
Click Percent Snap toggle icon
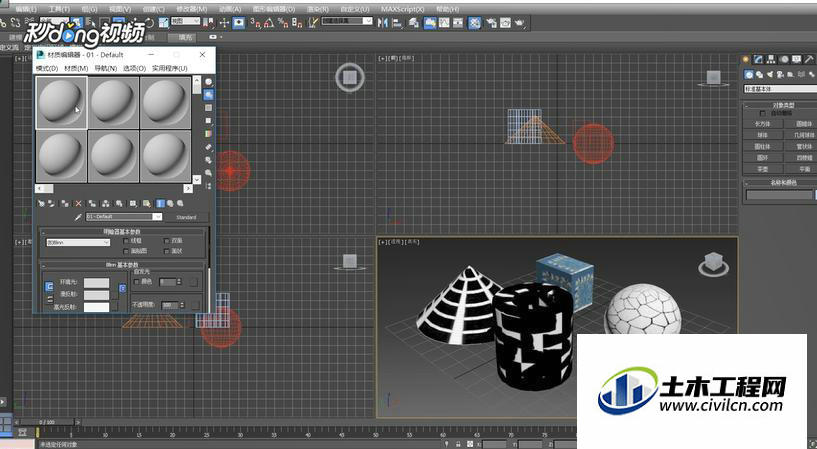(x=283, y=22)
